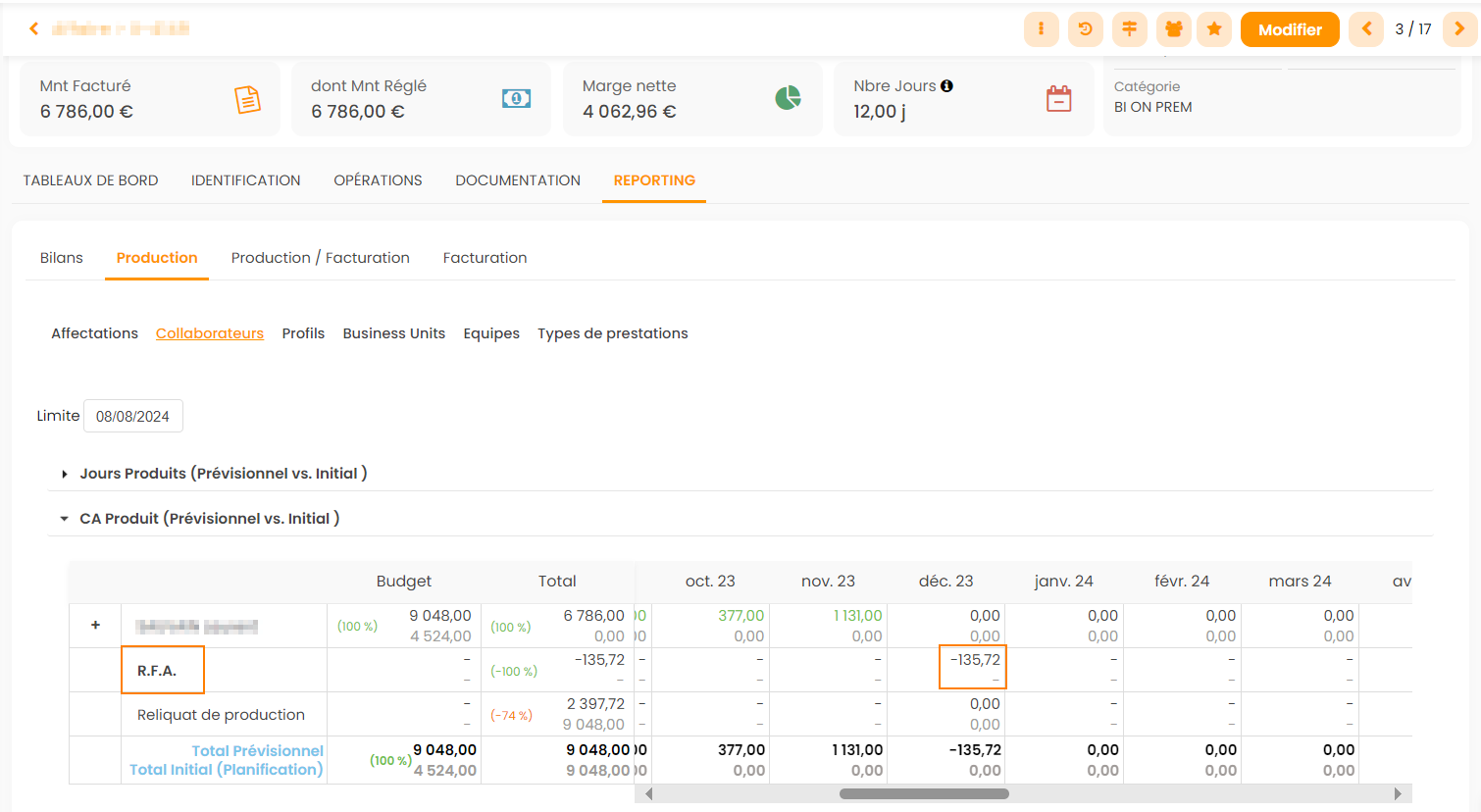Go to the next record arrow
This screenshot has height=812, width=1481.
point(1459,29)
